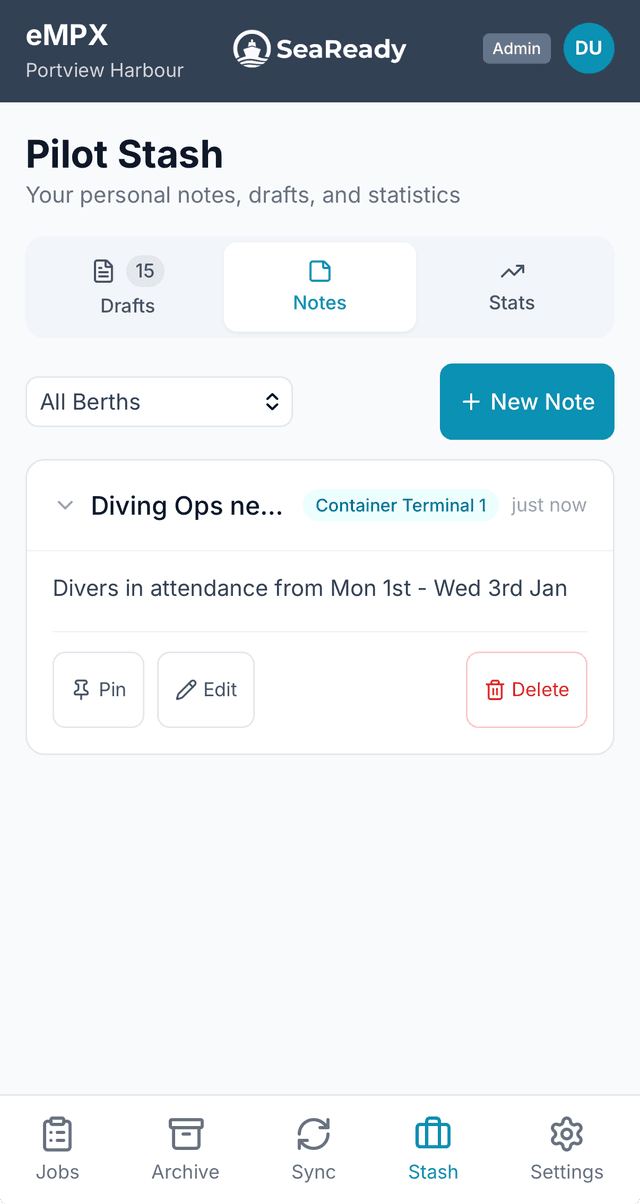640x1204 pixels.
Task: Click the document icon above Drafts
Action: (103, 270)
